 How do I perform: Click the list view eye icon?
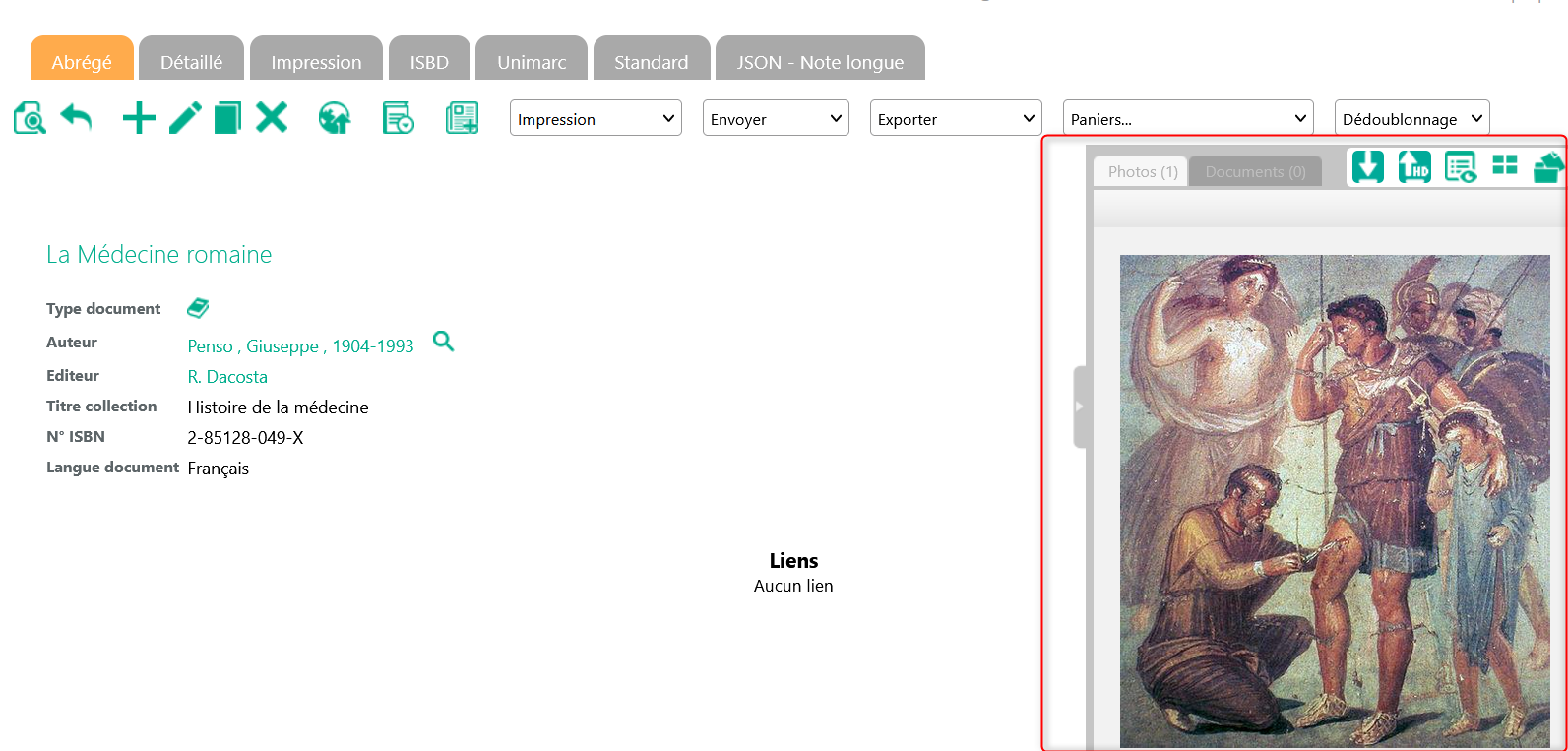point(1461,166)
